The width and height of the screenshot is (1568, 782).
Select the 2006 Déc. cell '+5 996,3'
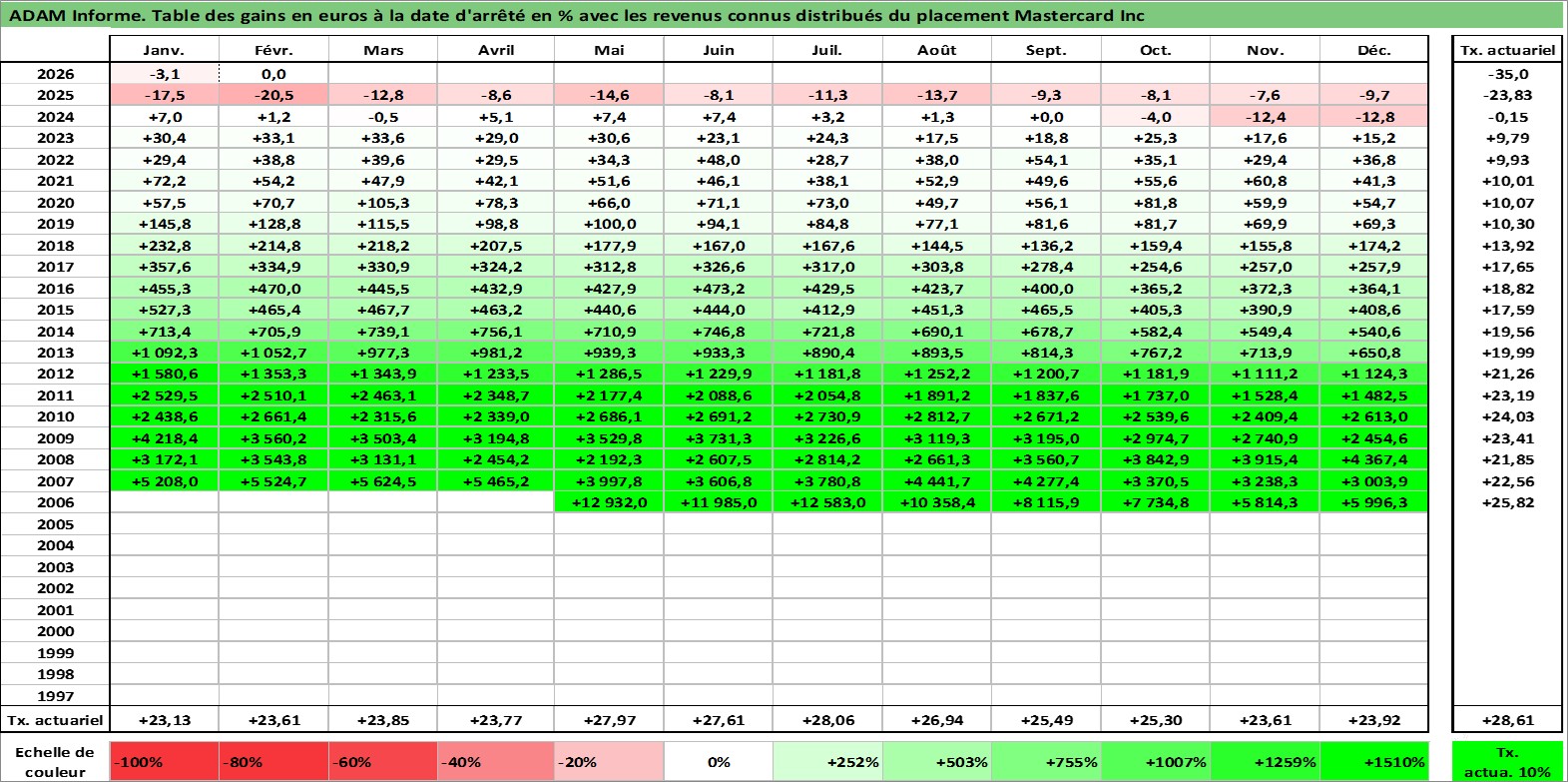click(1374, 502)
